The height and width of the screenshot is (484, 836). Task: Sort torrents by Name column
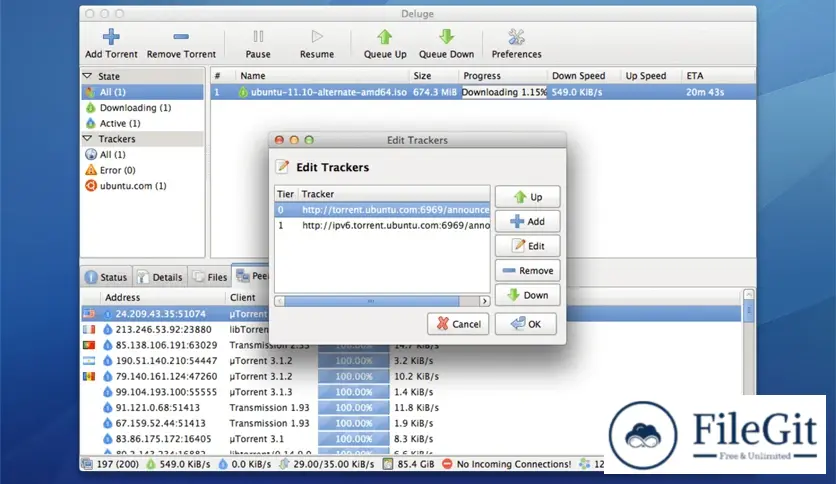[322, 76]
